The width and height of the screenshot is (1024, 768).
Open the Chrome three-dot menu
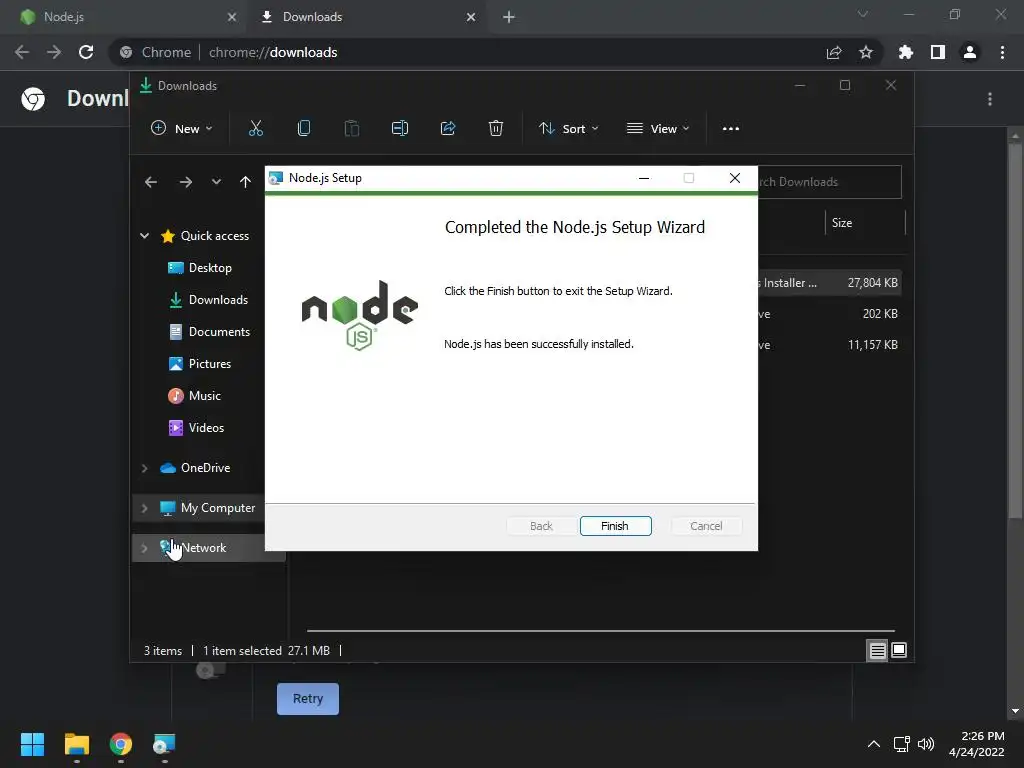tap(1002, 52)
